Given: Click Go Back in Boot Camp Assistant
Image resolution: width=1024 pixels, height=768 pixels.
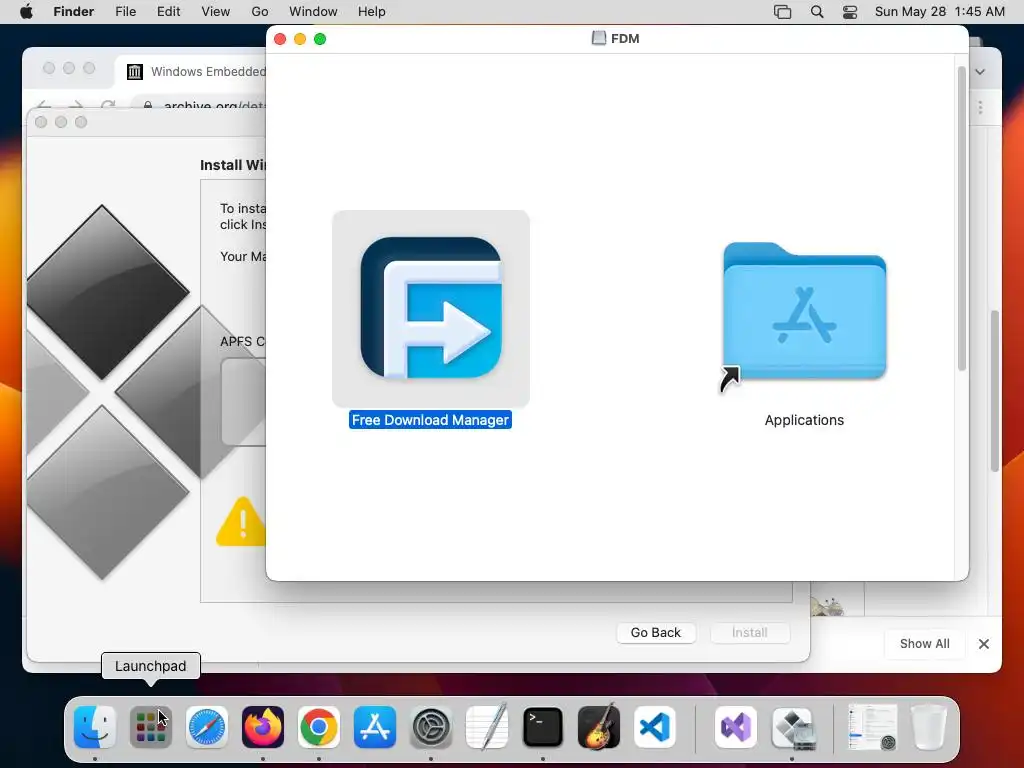Looking at the screenshot, I should coord(656,632).
